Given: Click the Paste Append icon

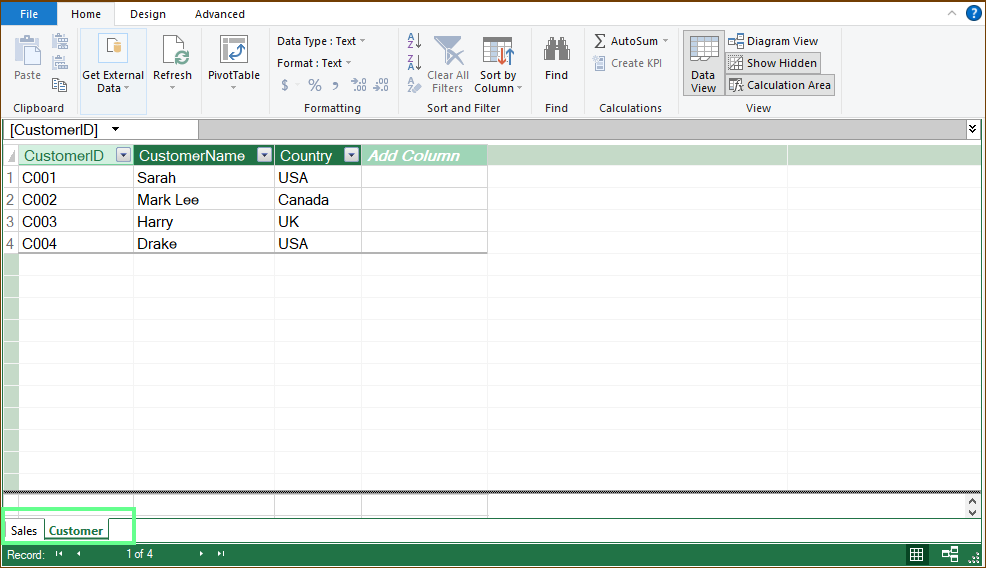Looking at the screenshot, I should click(60, 42).
